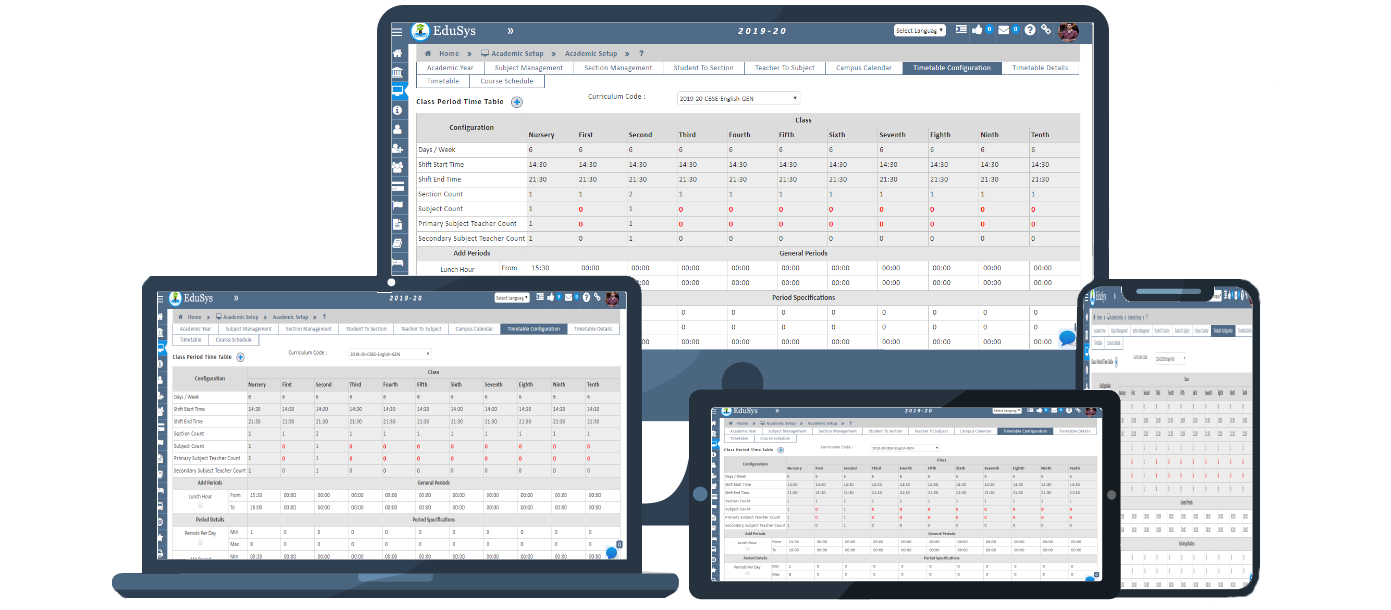Click the user profile avatar in the top bar

tap(1069, 30)
